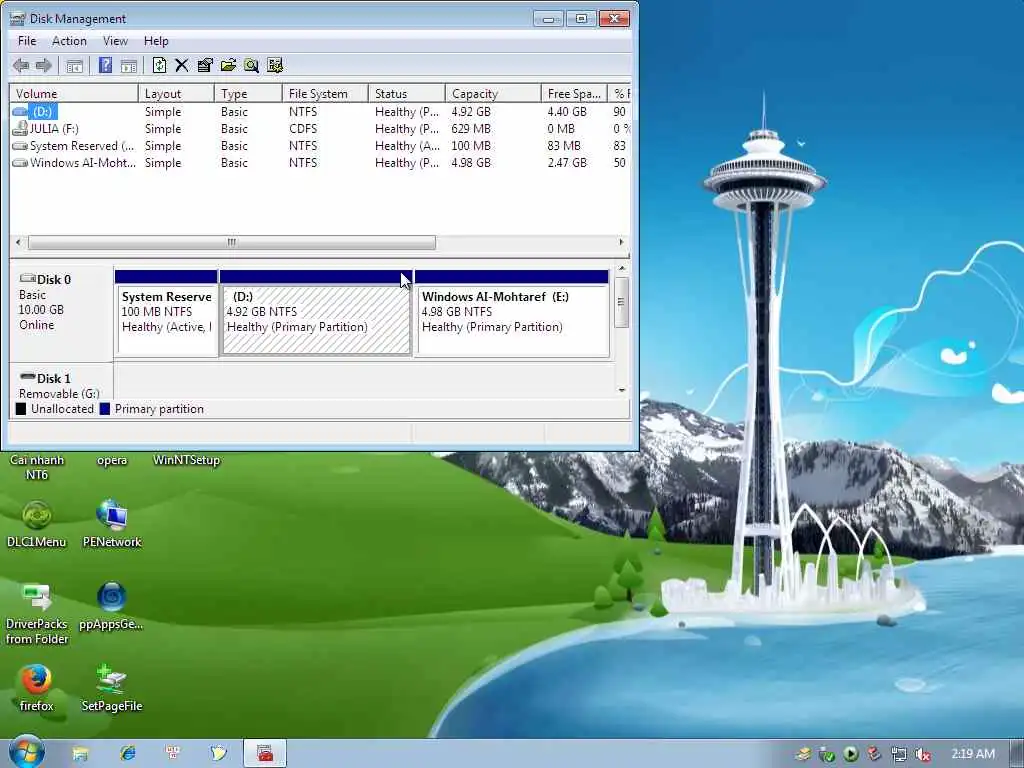Open the DLC1Menu desktop icon
This screenshot has height=768, width=1024.
37,524
